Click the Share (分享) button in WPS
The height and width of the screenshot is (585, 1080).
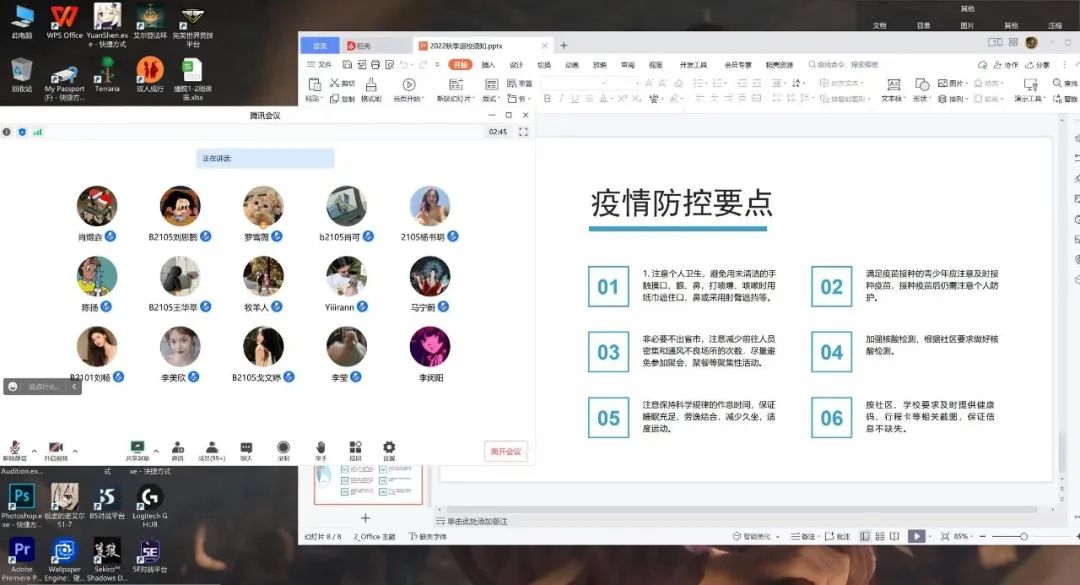(x=1039, y=65)
